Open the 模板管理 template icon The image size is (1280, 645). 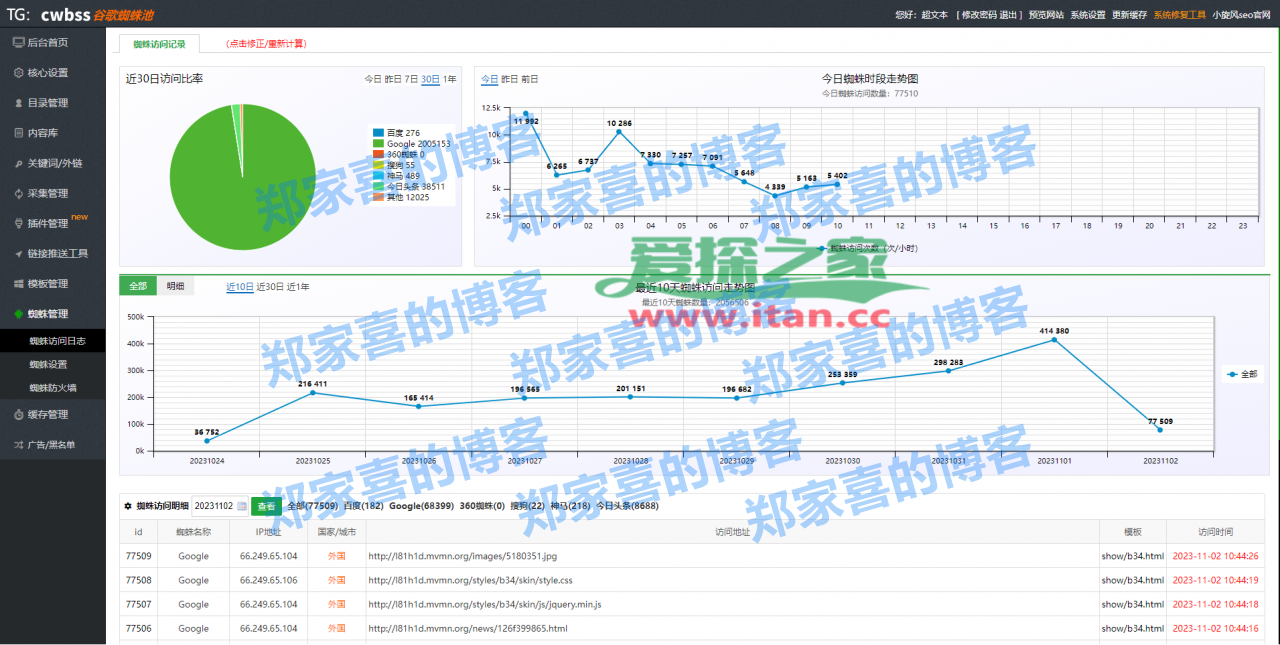click(x=17, y=283)
